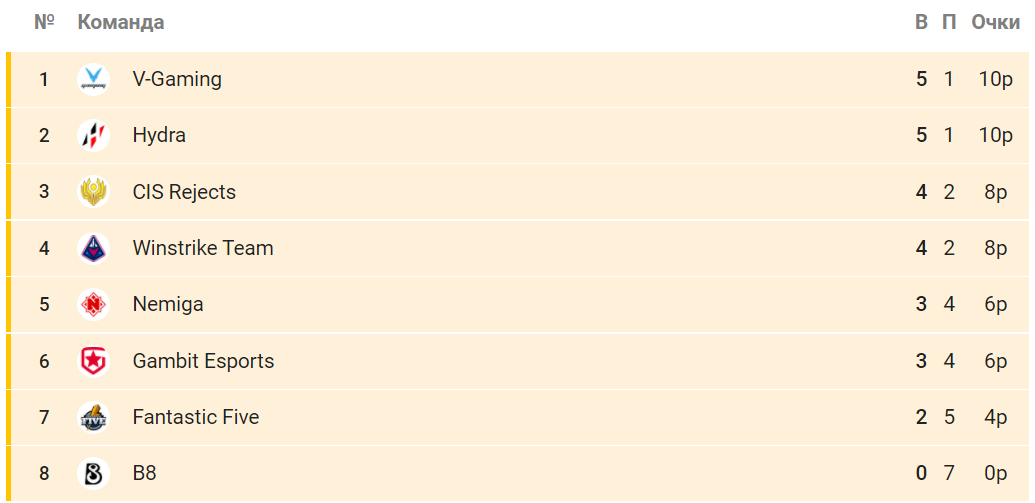The width and height of the screenshot is (1035, 503).
Task: Open Winstrike Team page link
Action: (203, 249)
